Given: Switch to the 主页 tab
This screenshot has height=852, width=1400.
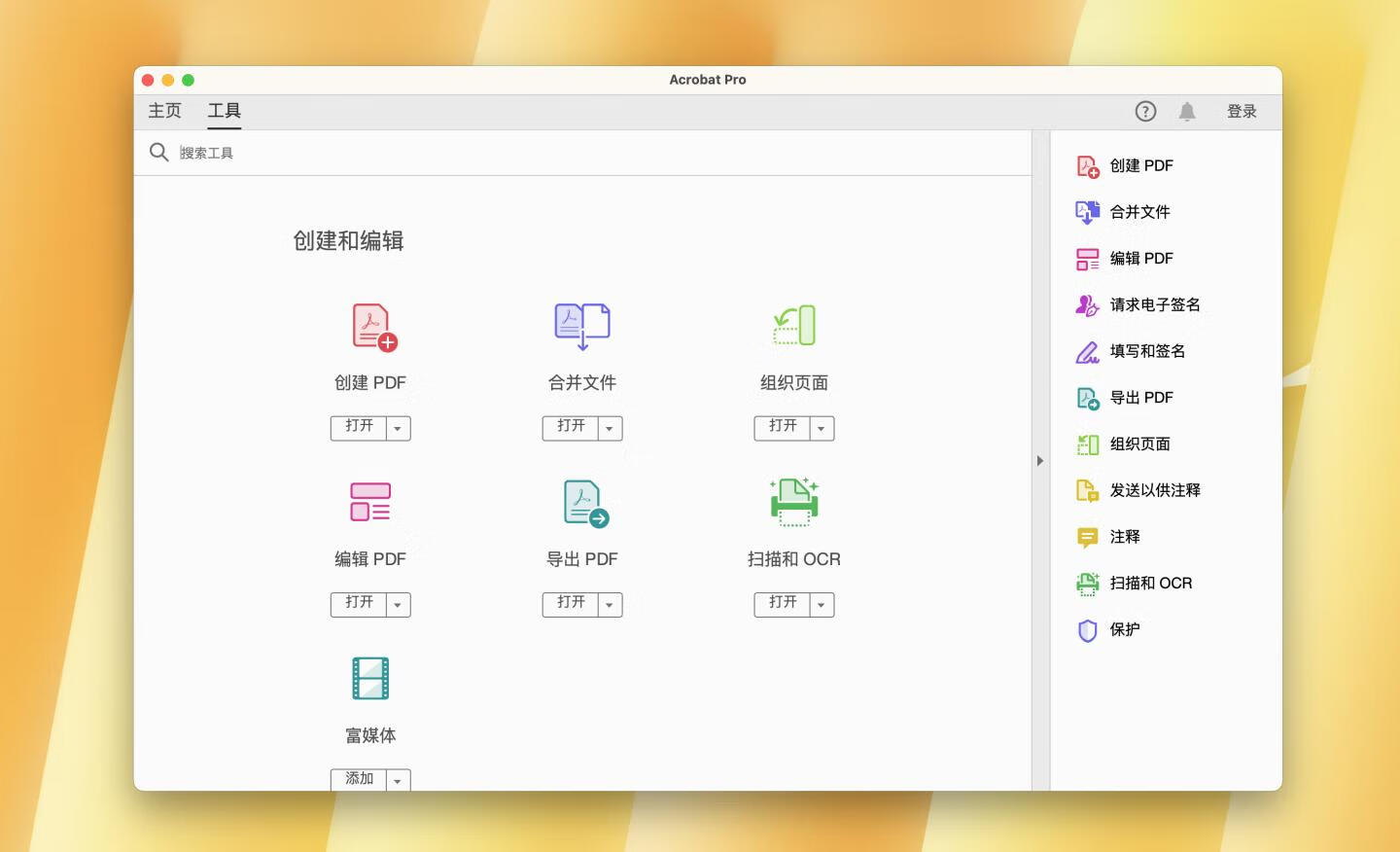Looking at the screenshot, I should point(164,111).
